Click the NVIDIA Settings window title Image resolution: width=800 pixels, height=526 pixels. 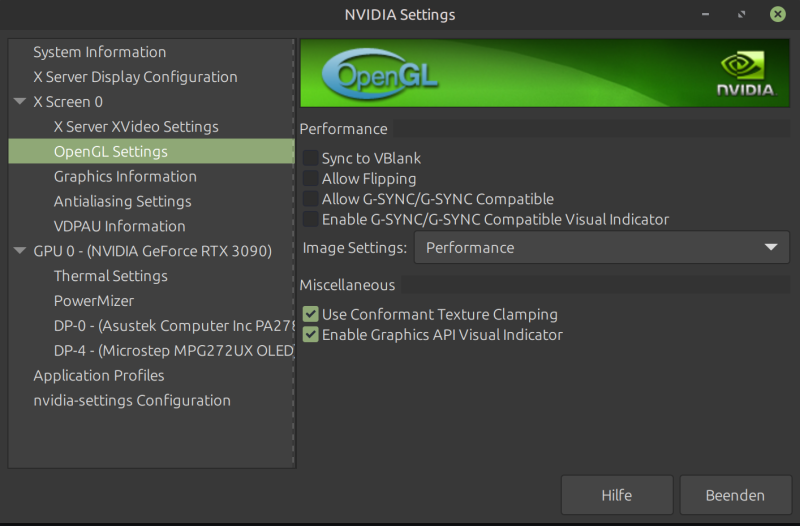400,15
